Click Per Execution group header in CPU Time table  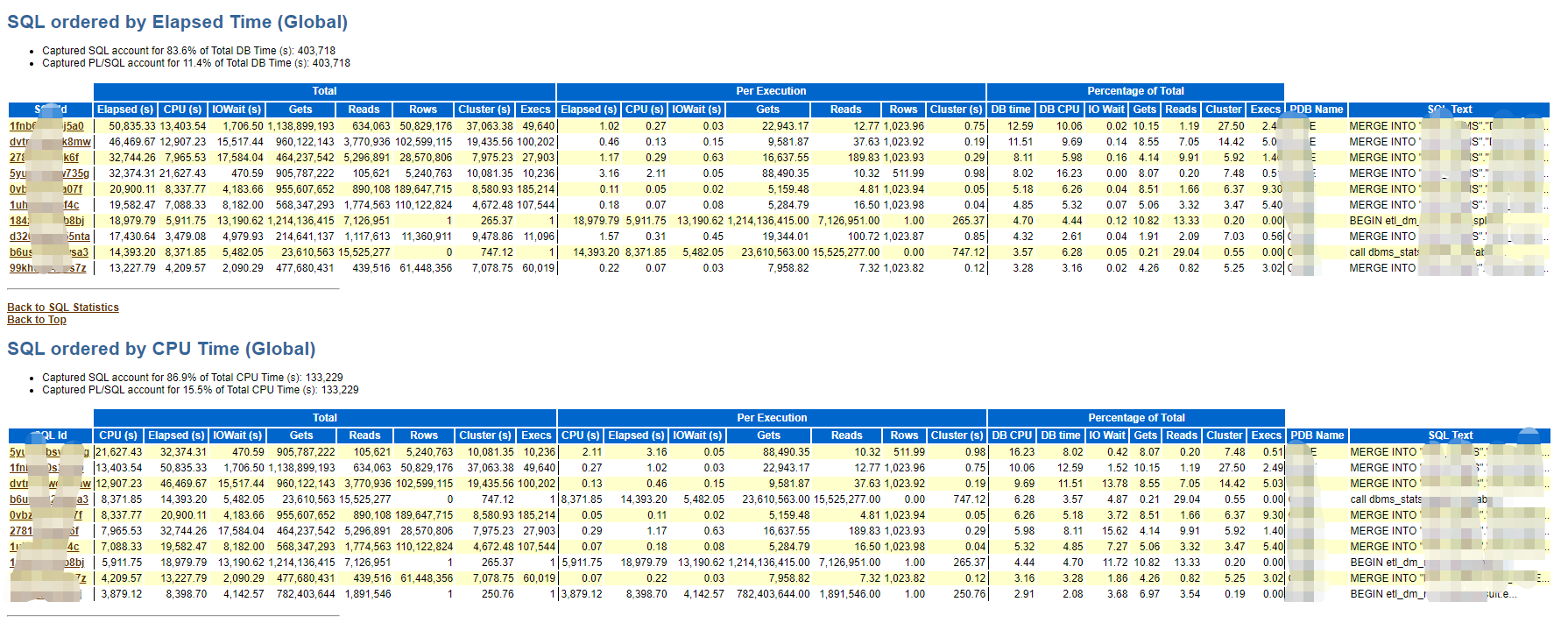tap(772, 418)
